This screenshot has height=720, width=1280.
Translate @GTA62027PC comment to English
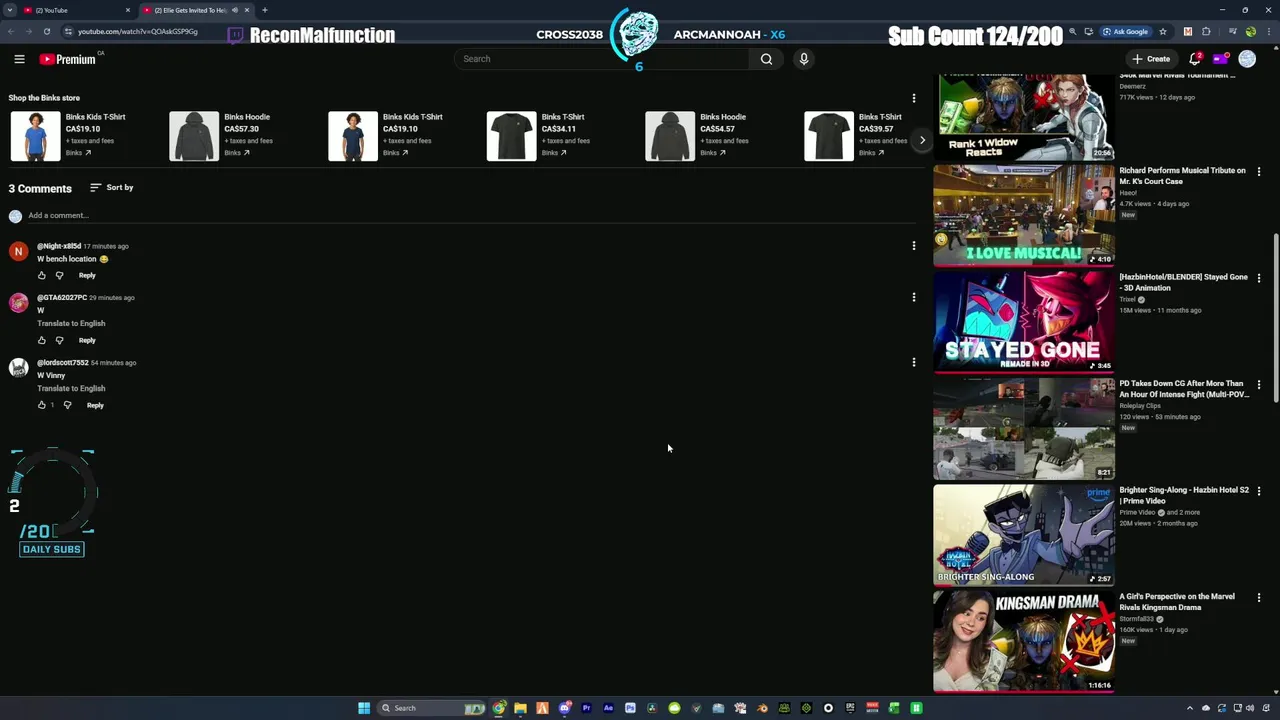(x=71, y=323)
